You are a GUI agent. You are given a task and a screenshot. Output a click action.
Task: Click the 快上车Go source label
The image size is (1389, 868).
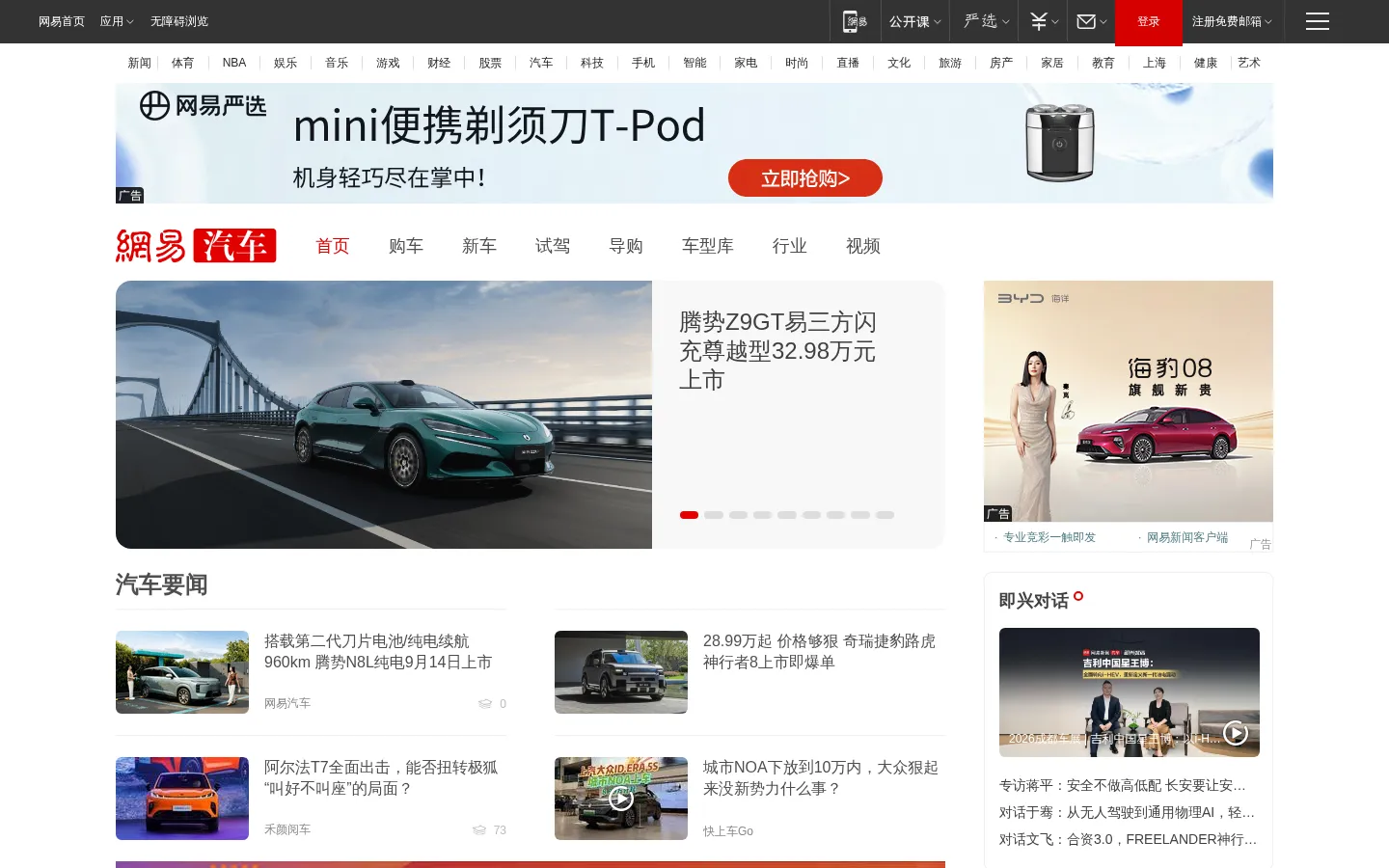click(x=728, y=830)
